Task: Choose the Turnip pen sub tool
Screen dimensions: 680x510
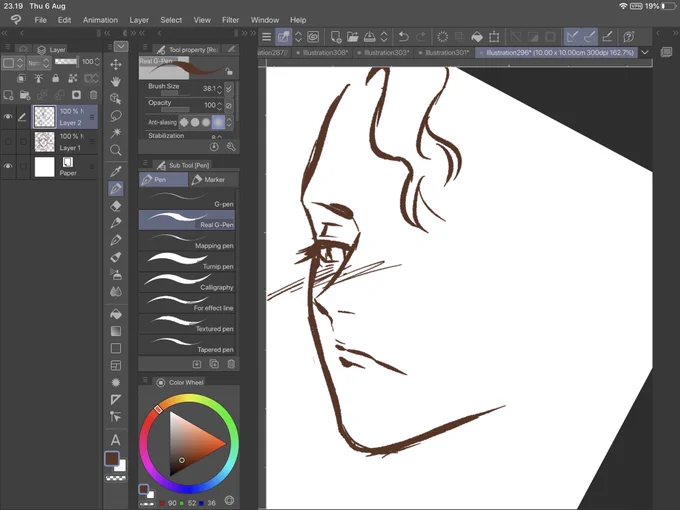Action: tap(187, 262)
